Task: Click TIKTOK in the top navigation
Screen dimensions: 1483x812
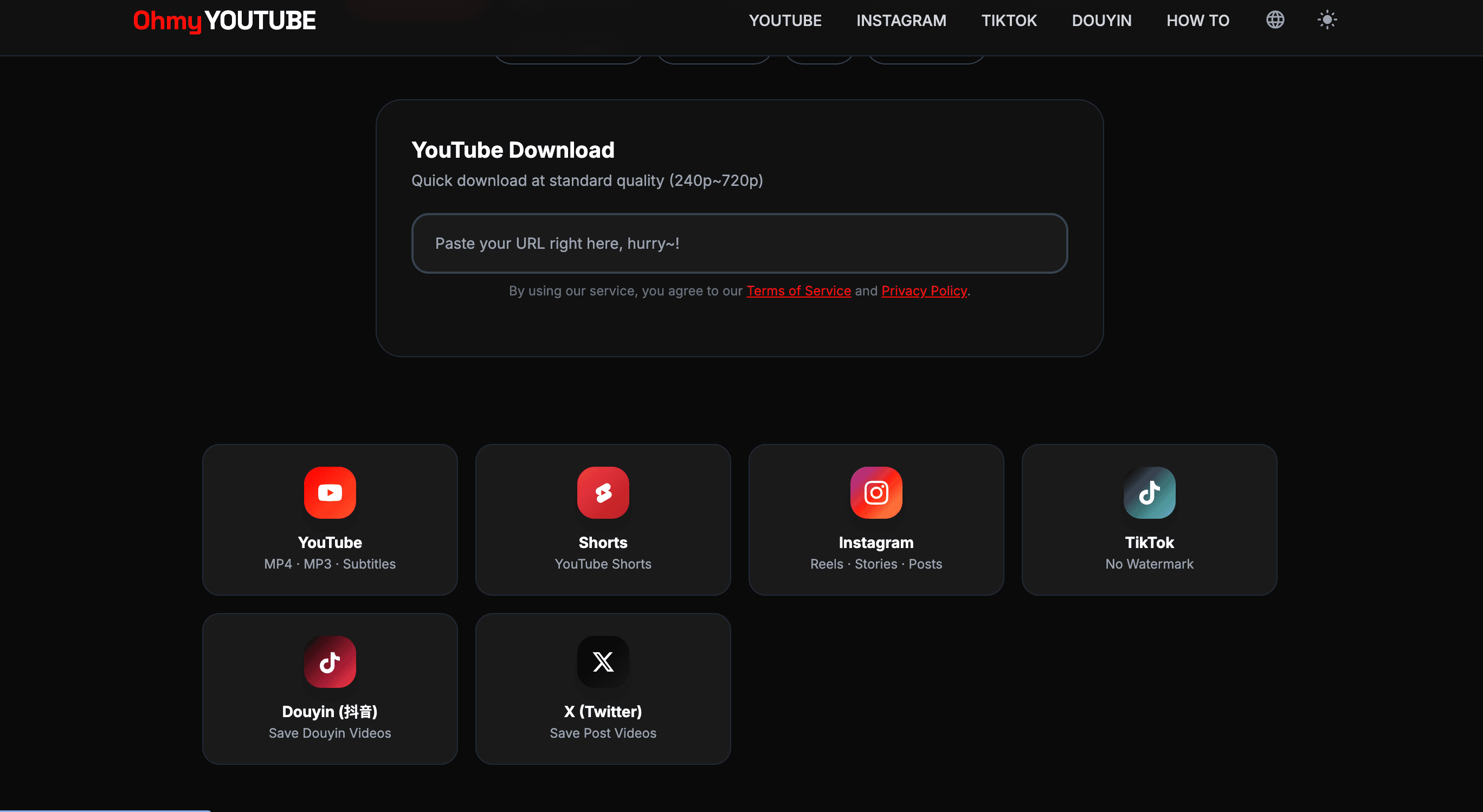Action: click(1009, 21)
